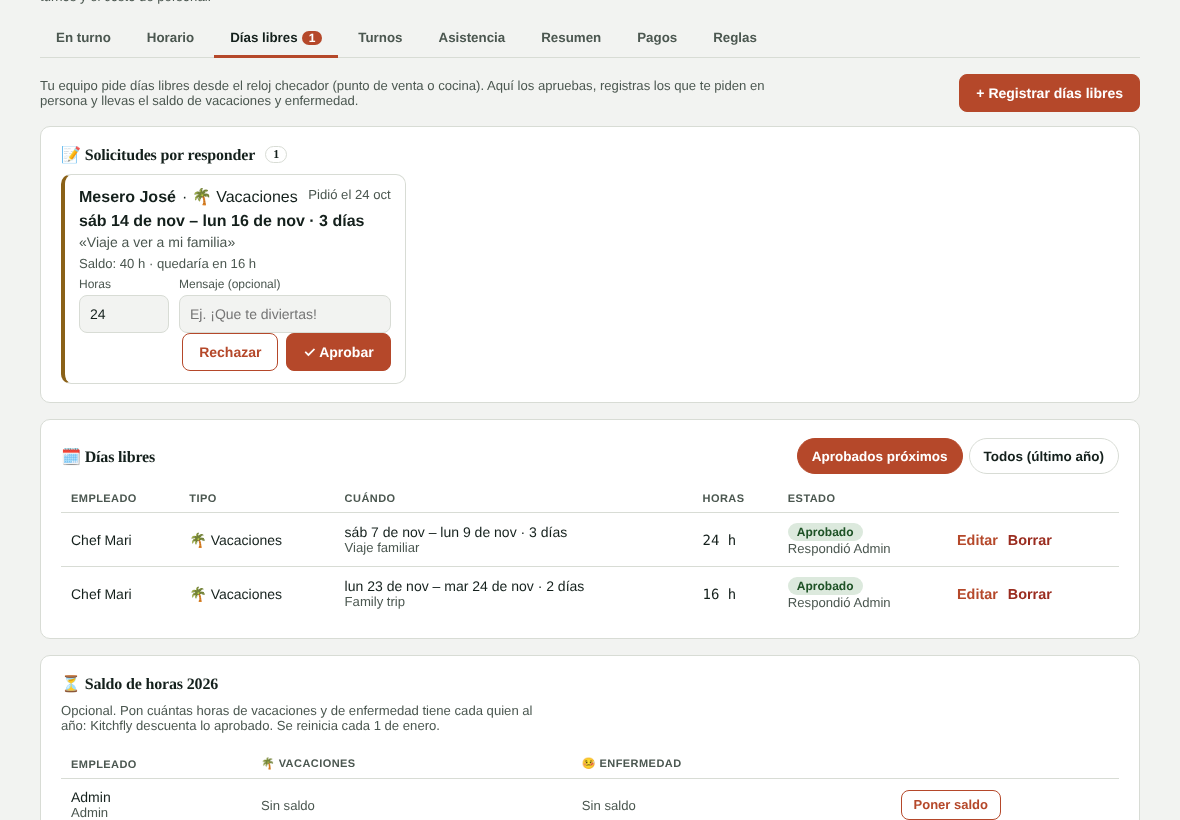Click the Aprobado status in the 7 de nov row
The height and width of the screenshot is (820, 1180).
(x=825, y=532)
